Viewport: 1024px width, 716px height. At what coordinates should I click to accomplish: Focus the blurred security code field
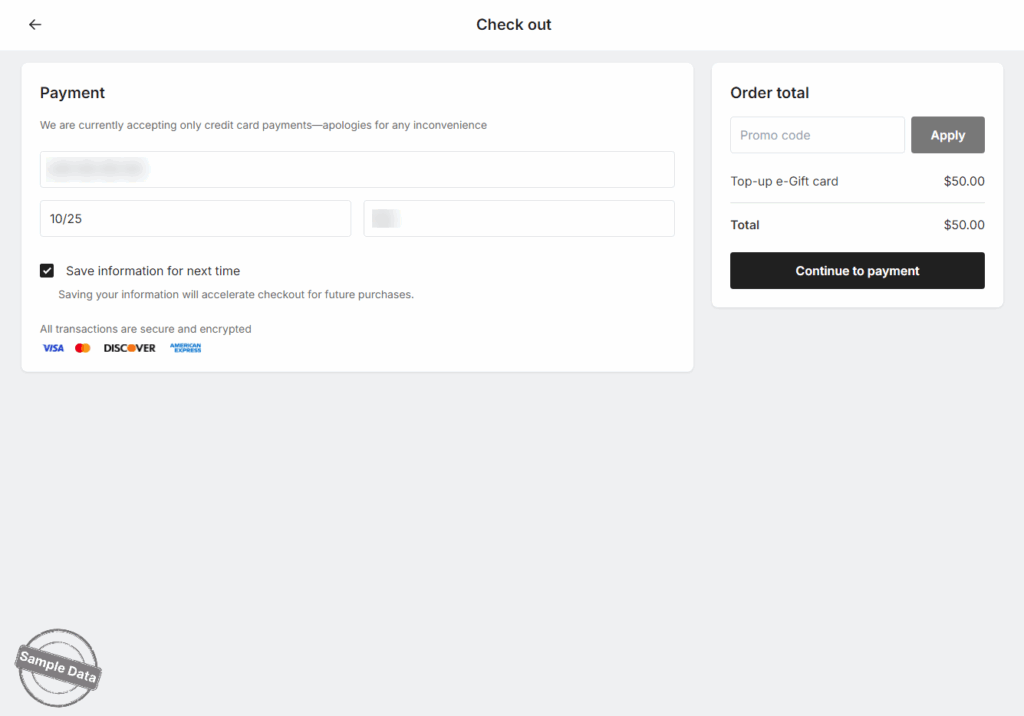click(519, 219)
